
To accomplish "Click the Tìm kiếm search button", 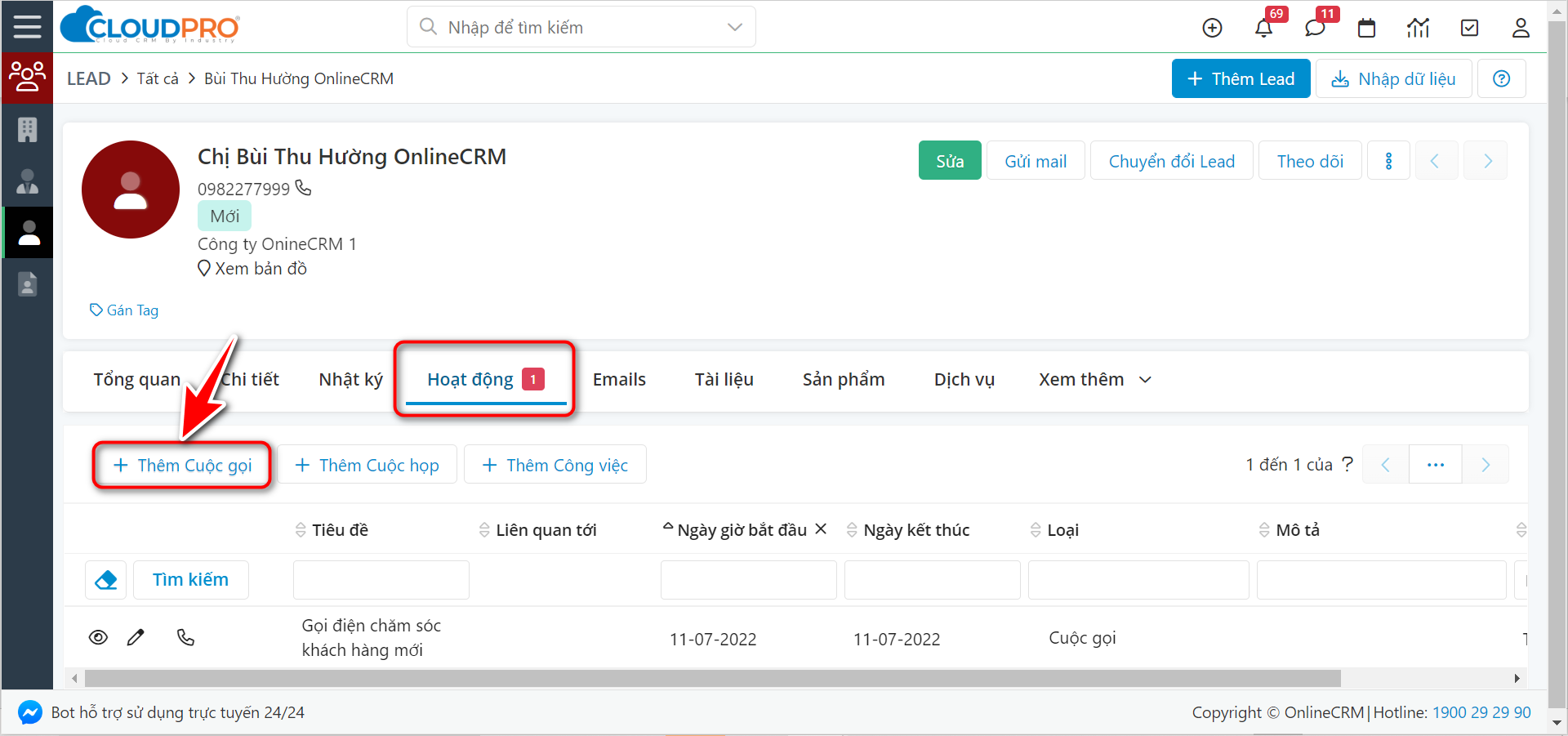I will (x=190, y=580).
